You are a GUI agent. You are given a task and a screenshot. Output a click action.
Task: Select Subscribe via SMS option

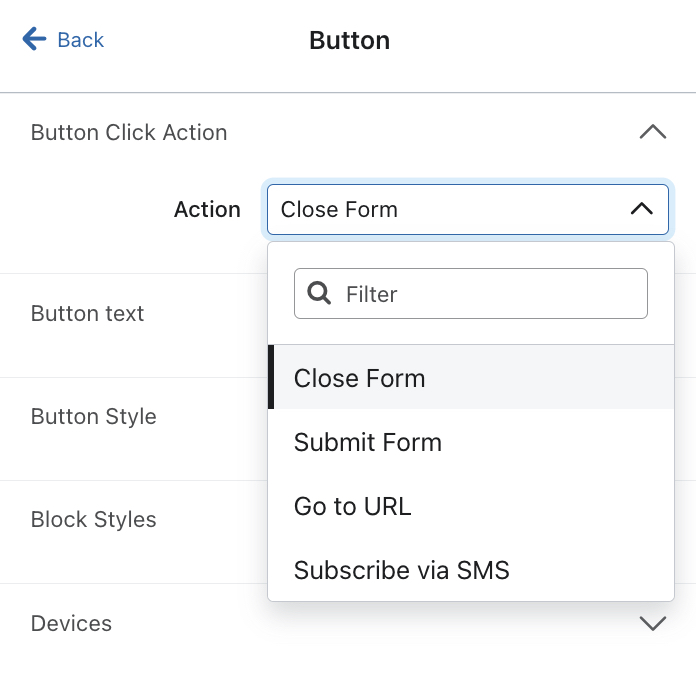click(402, 570)
